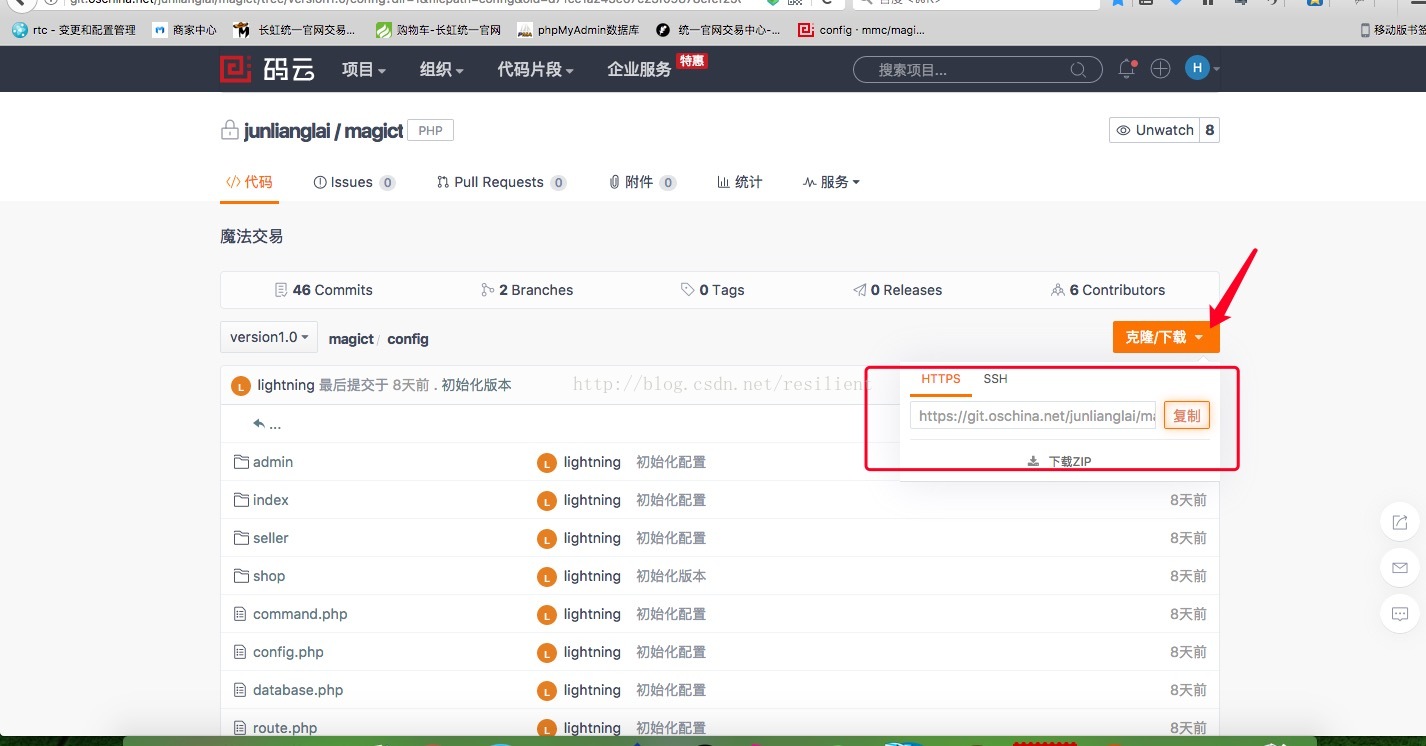Open the index folder

271,500
